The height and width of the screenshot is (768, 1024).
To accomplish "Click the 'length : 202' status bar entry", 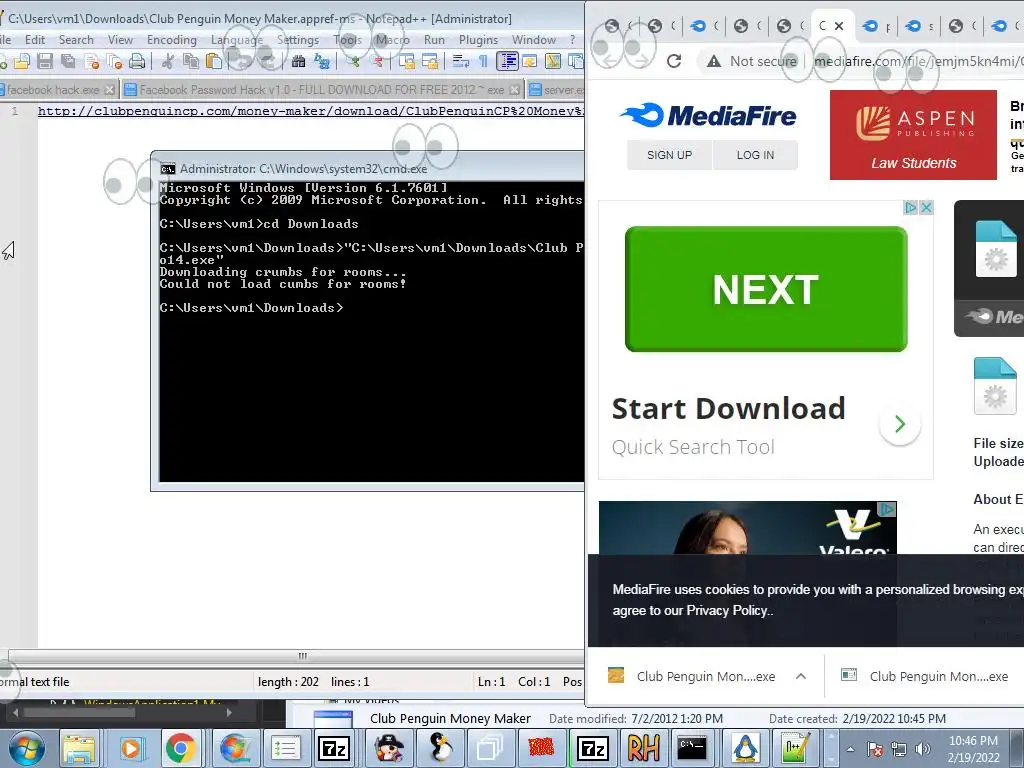I will tap(288, 682).
